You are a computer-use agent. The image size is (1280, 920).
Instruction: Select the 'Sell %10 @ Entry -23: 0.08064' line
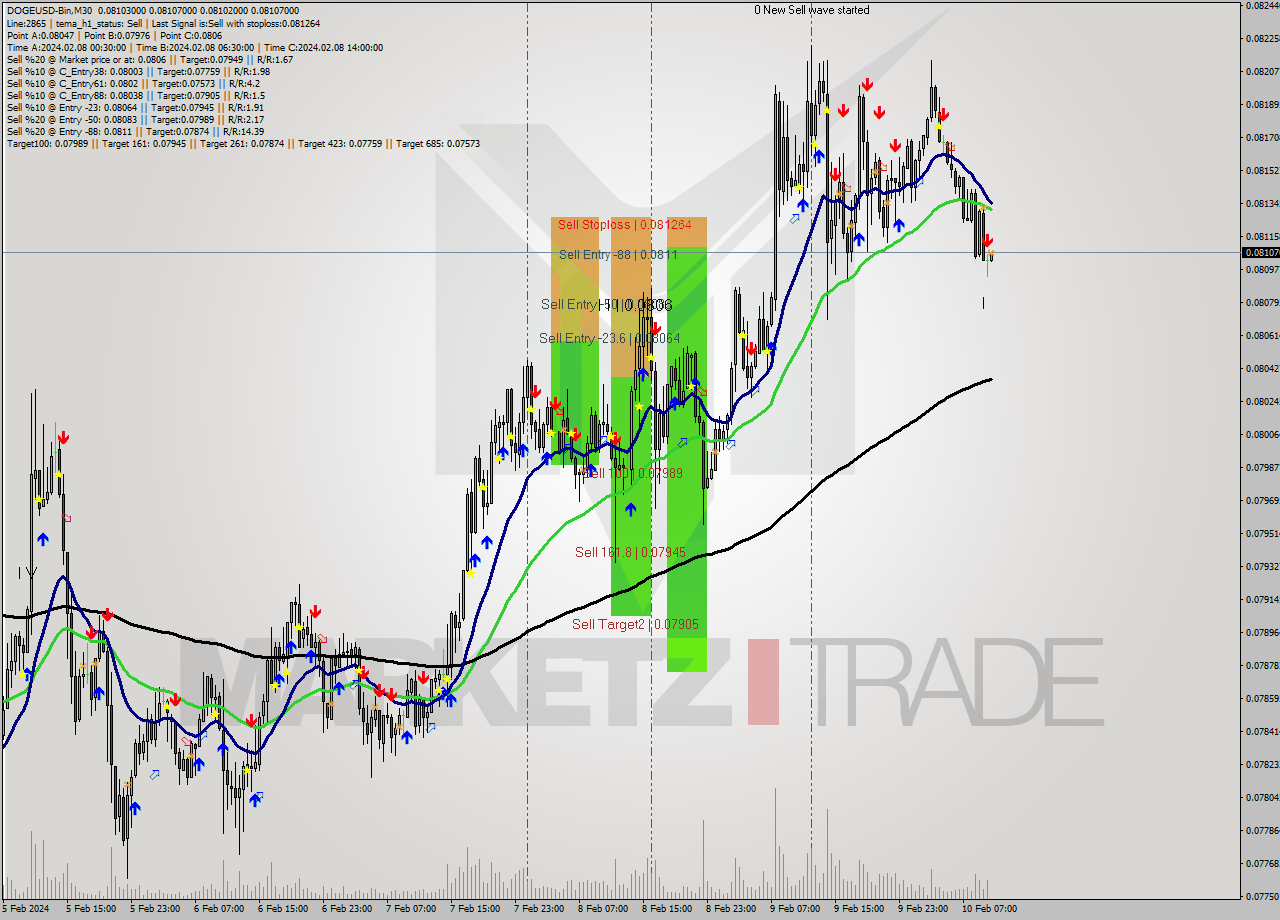[x=135, y=107]
